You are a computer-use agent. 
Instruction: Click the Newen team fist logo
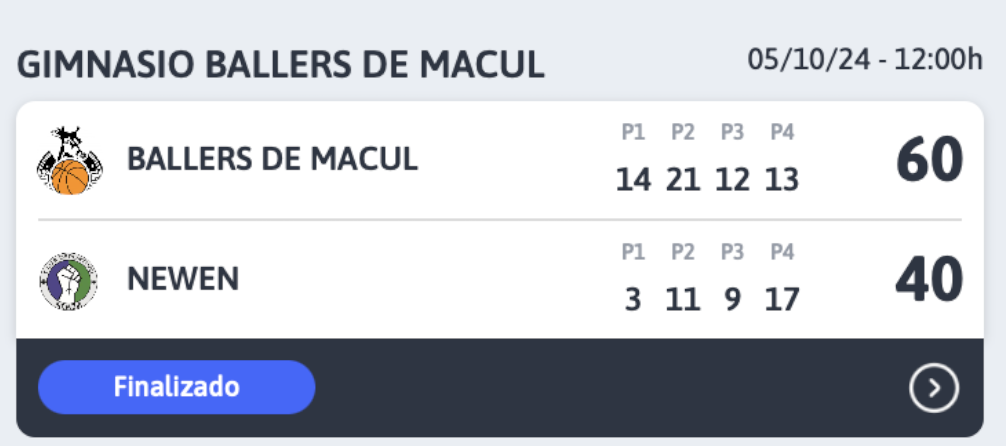[x=69, y=281]
